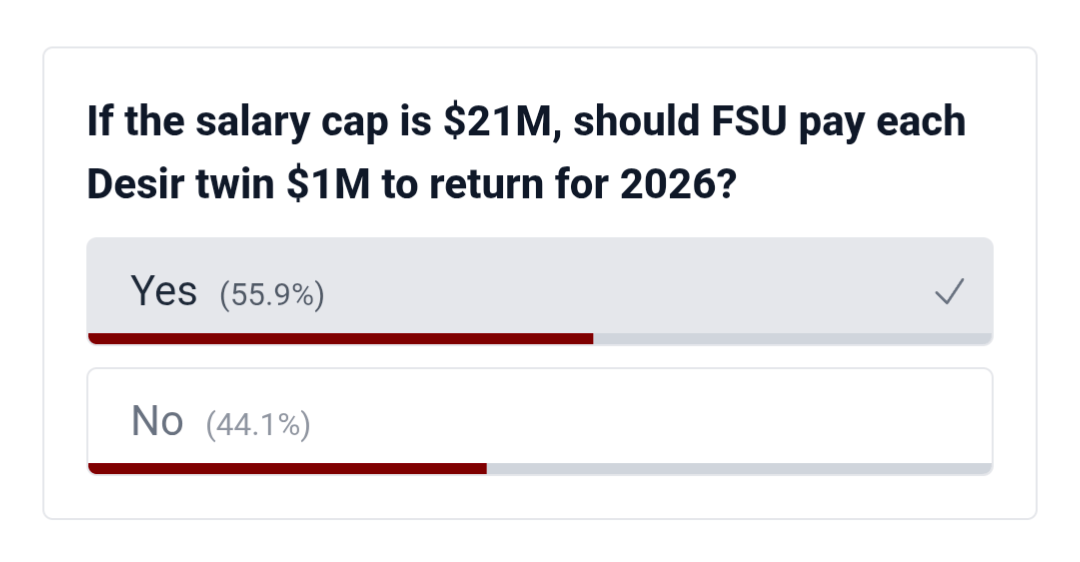
Task: Click the gray unfilled part of No bar
Action: 739,468
